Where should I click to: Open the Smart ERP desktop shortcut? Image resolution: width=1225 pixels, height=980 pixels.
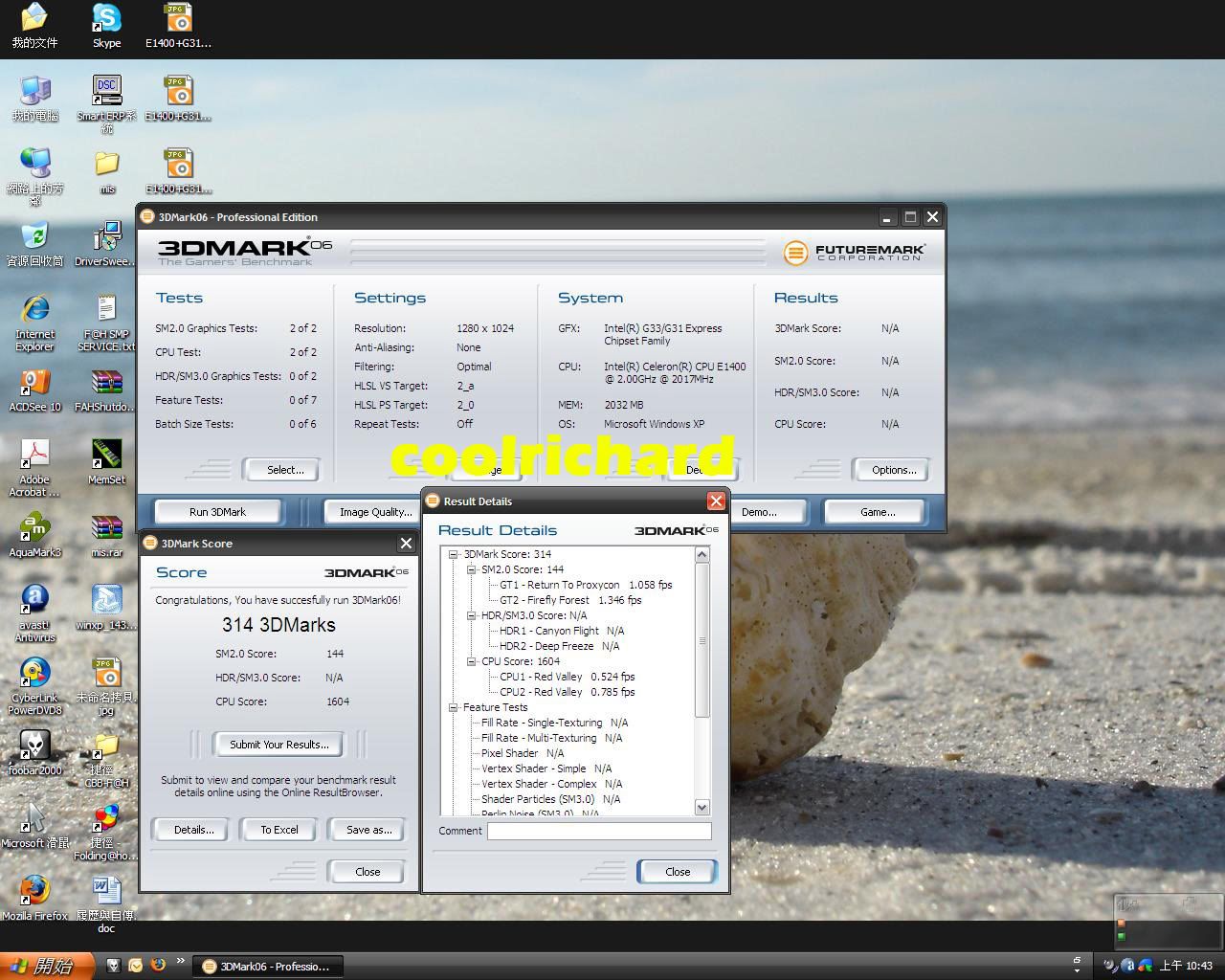(x=106, y=103)
